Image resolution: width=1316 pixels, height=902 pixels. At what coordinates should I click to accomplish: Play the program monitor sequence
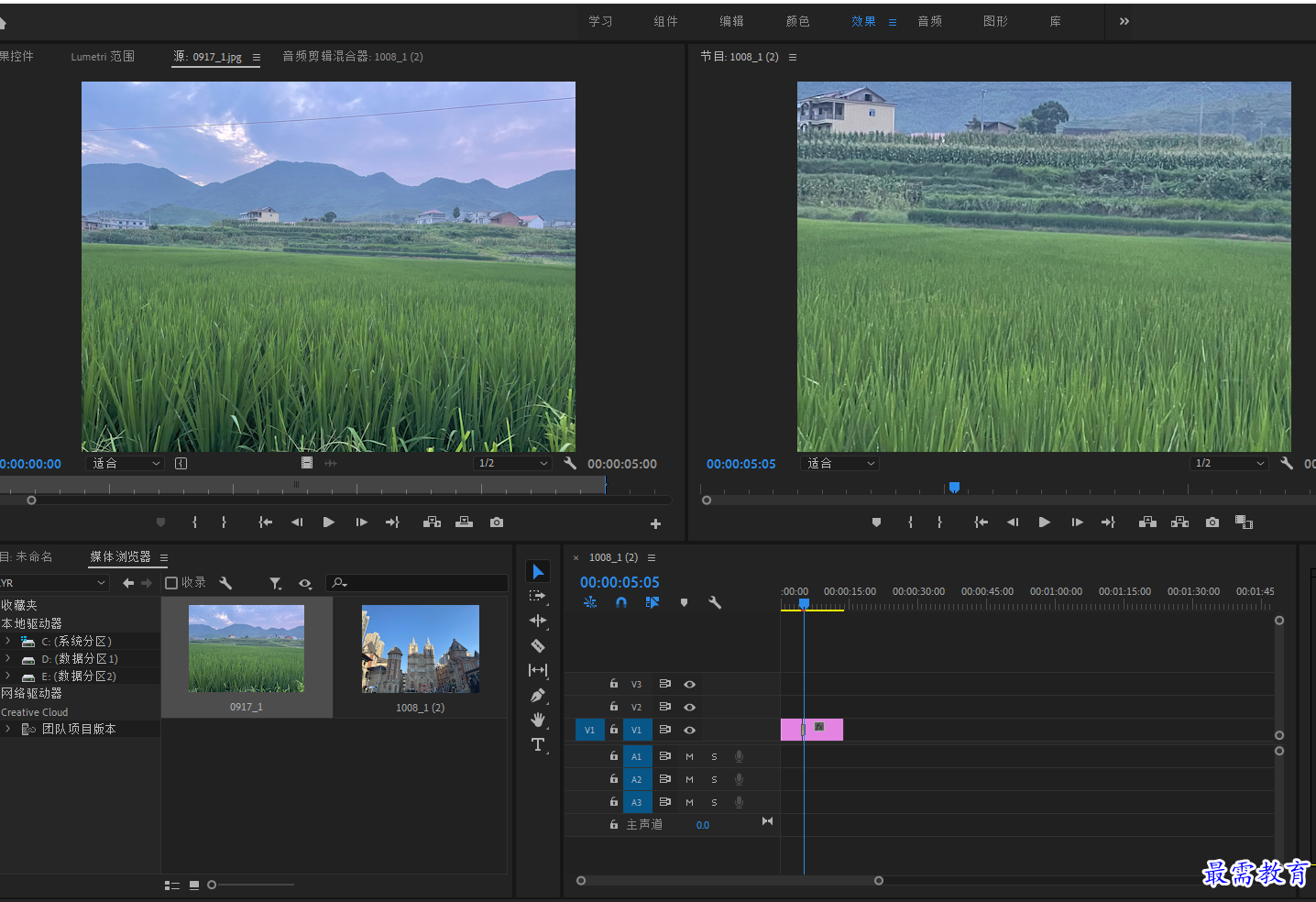click(x=1045, y=522)
